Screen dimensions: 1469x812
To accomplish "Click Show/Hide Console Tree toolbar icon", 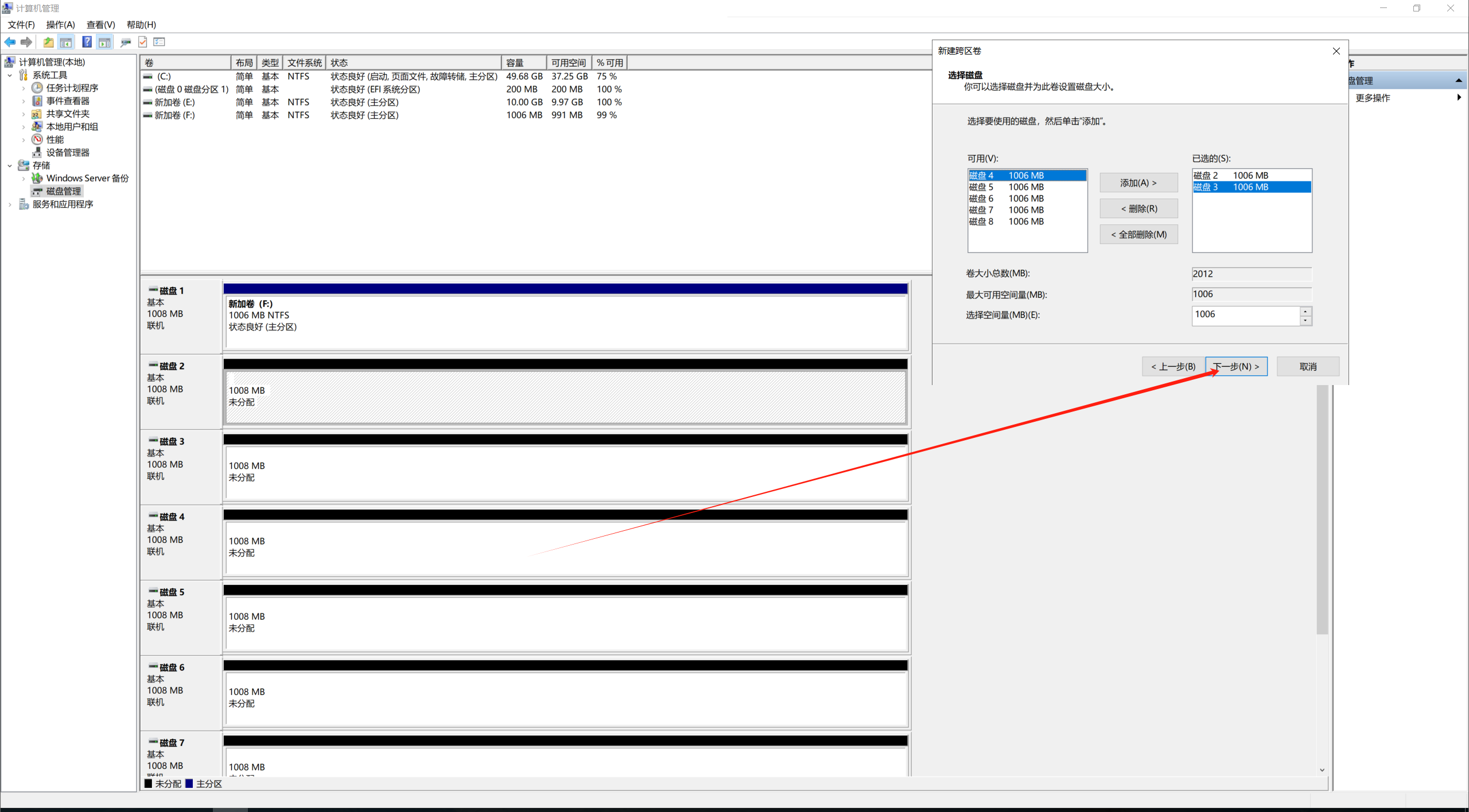I will tap(67, 42).
